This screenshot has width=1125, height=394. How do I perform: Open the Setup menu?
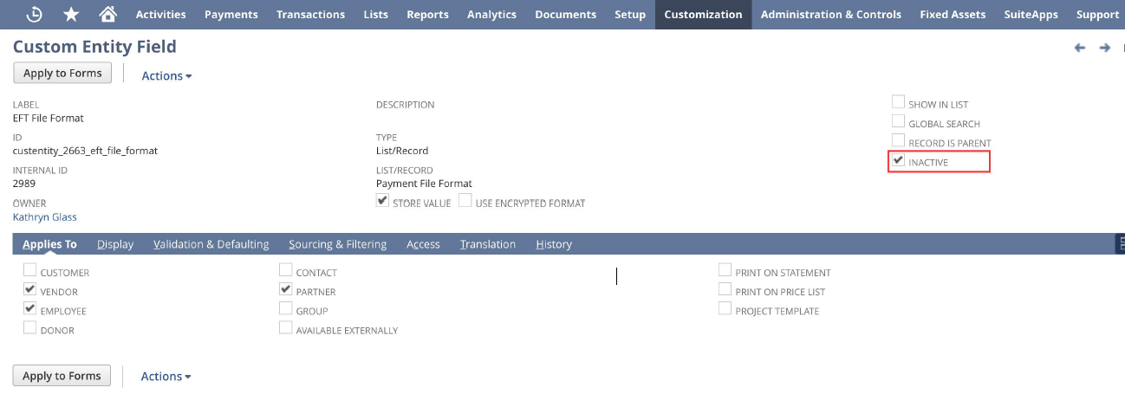(x=630, y=14)
